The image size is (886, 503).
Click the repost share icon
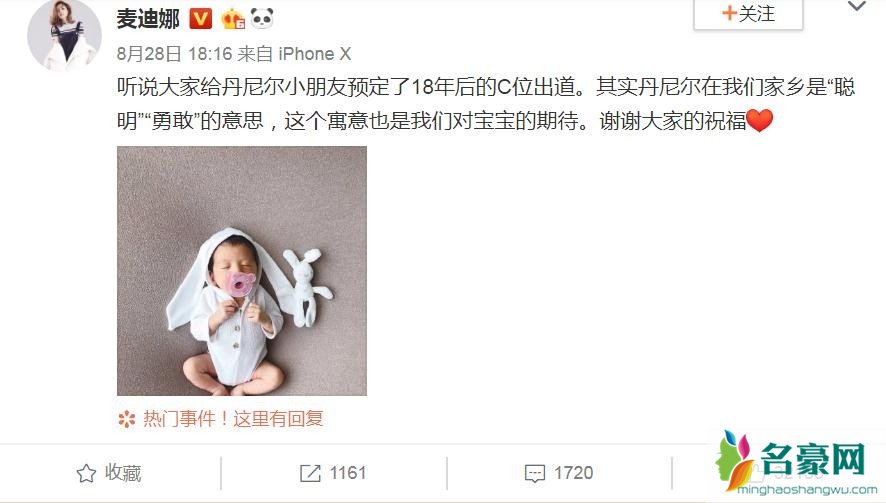click(x=310, y=473)
